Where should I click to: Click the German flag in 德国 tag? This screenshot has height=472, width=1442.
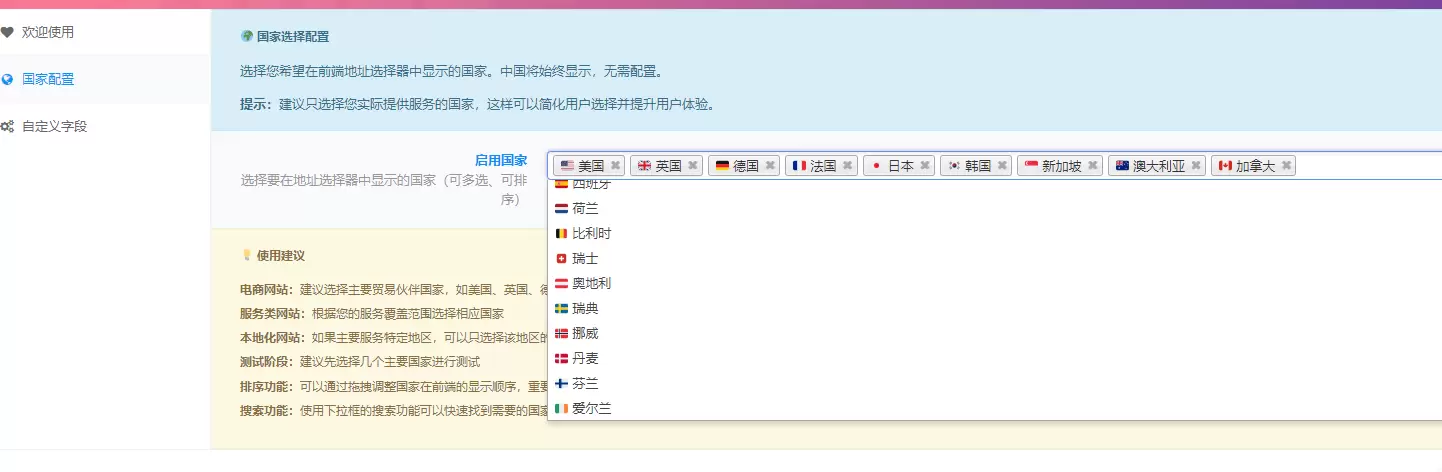tap(722, 166)
